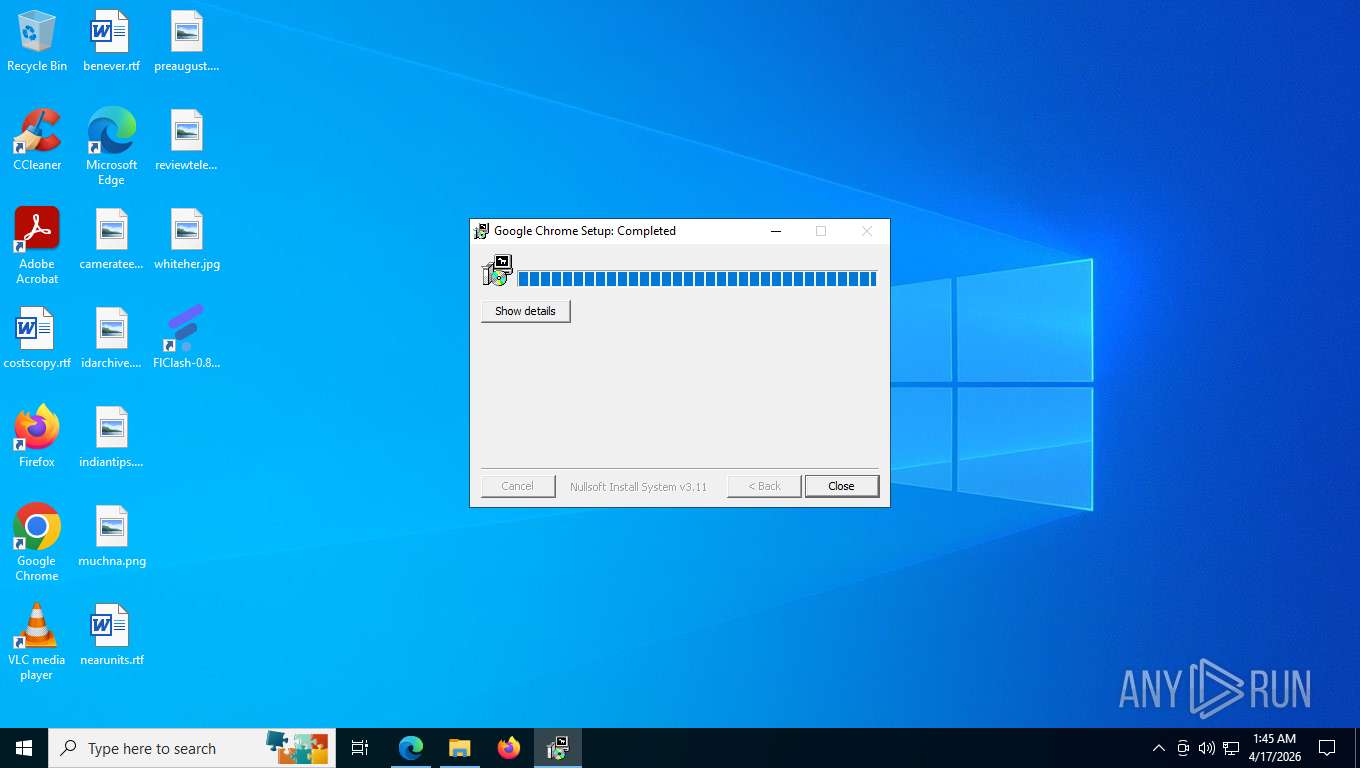The width and height of the screenshot is (1360, 768).
Task: Open Edge from the taskbar
Action: tap(411, 748)
